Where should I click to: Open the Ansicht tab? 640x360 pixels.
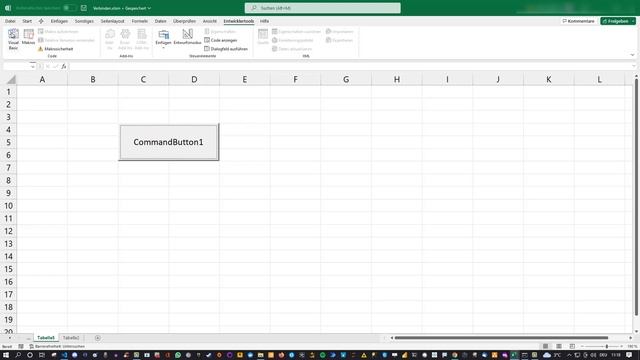(210, 21)
